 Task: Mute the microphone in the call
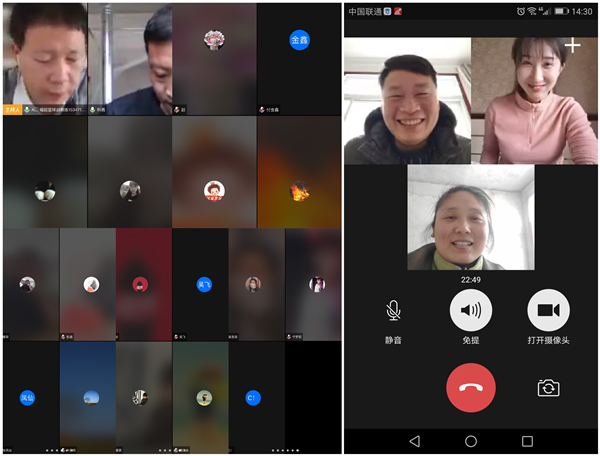393,311
